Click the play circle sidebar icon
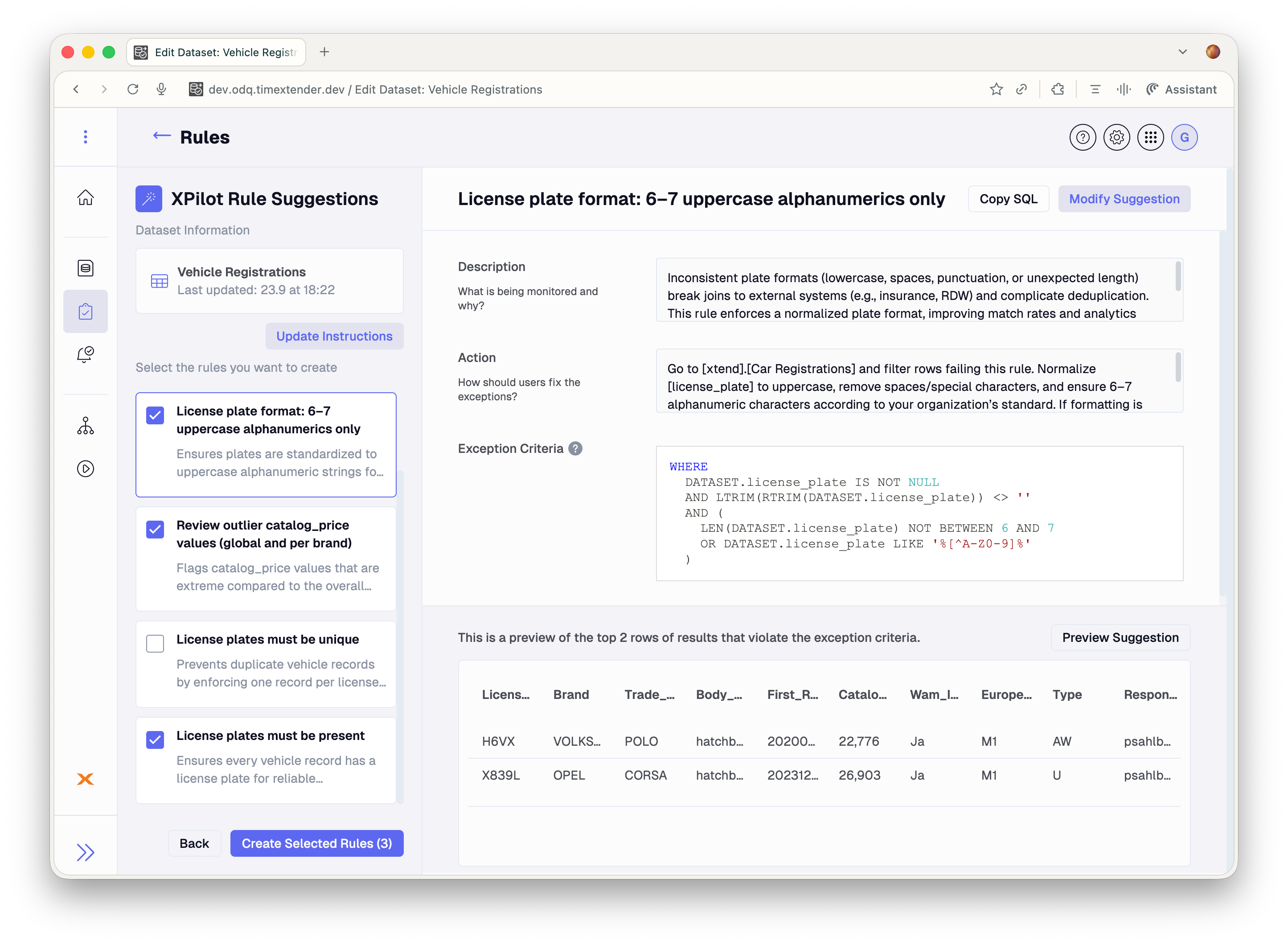Image resolution: width=1288 pixels, height=945 pixels. click(x=85, y=468)
